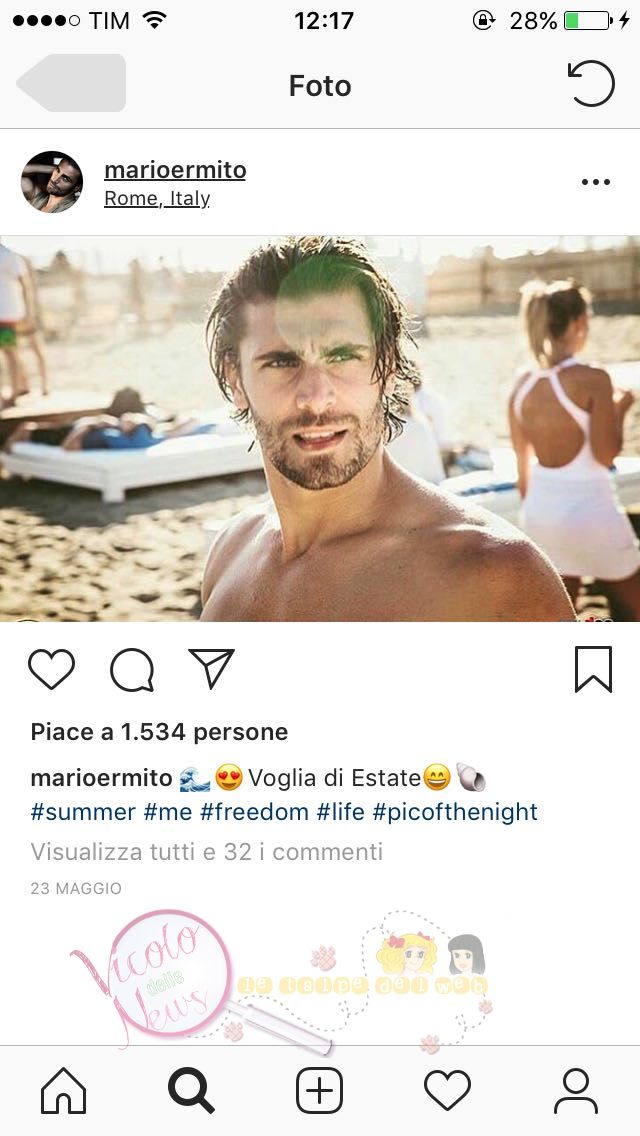Tap the heart like icon under photo
Screen dimensions: 640x1136
click(x=51, y=669)
